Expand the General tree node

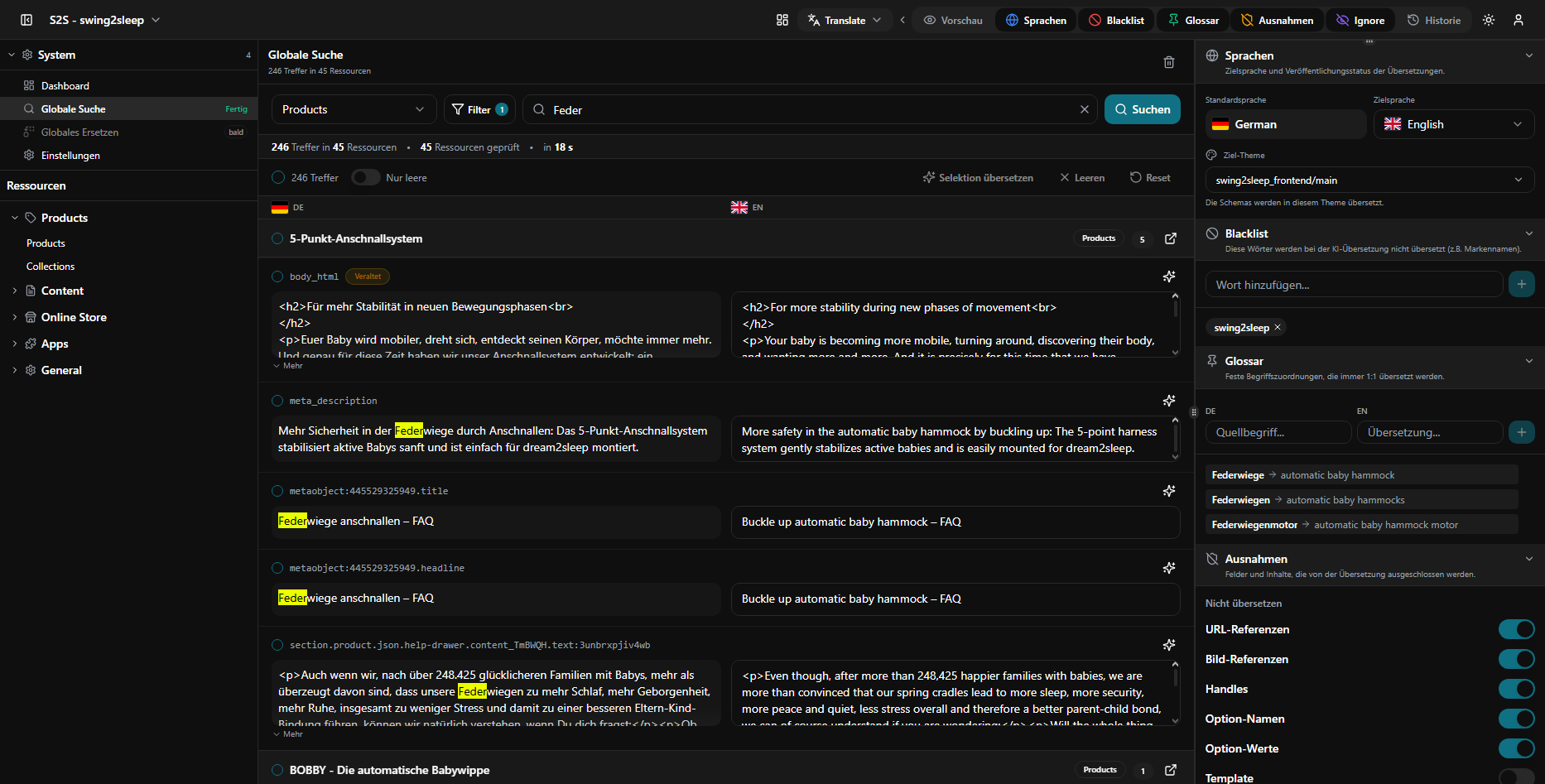pos(15,370)
